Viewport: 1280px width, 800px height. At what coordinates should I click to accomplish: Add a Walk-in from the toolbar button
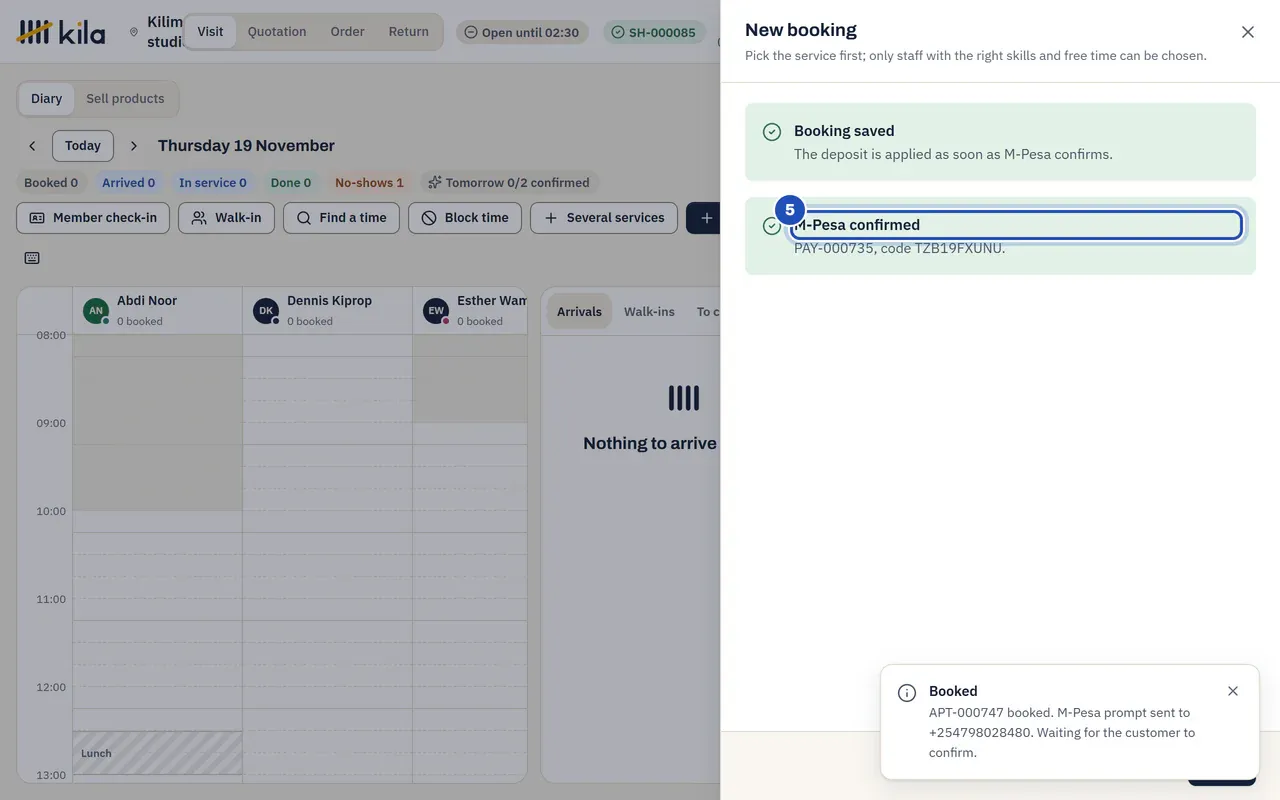pos(226,218)
